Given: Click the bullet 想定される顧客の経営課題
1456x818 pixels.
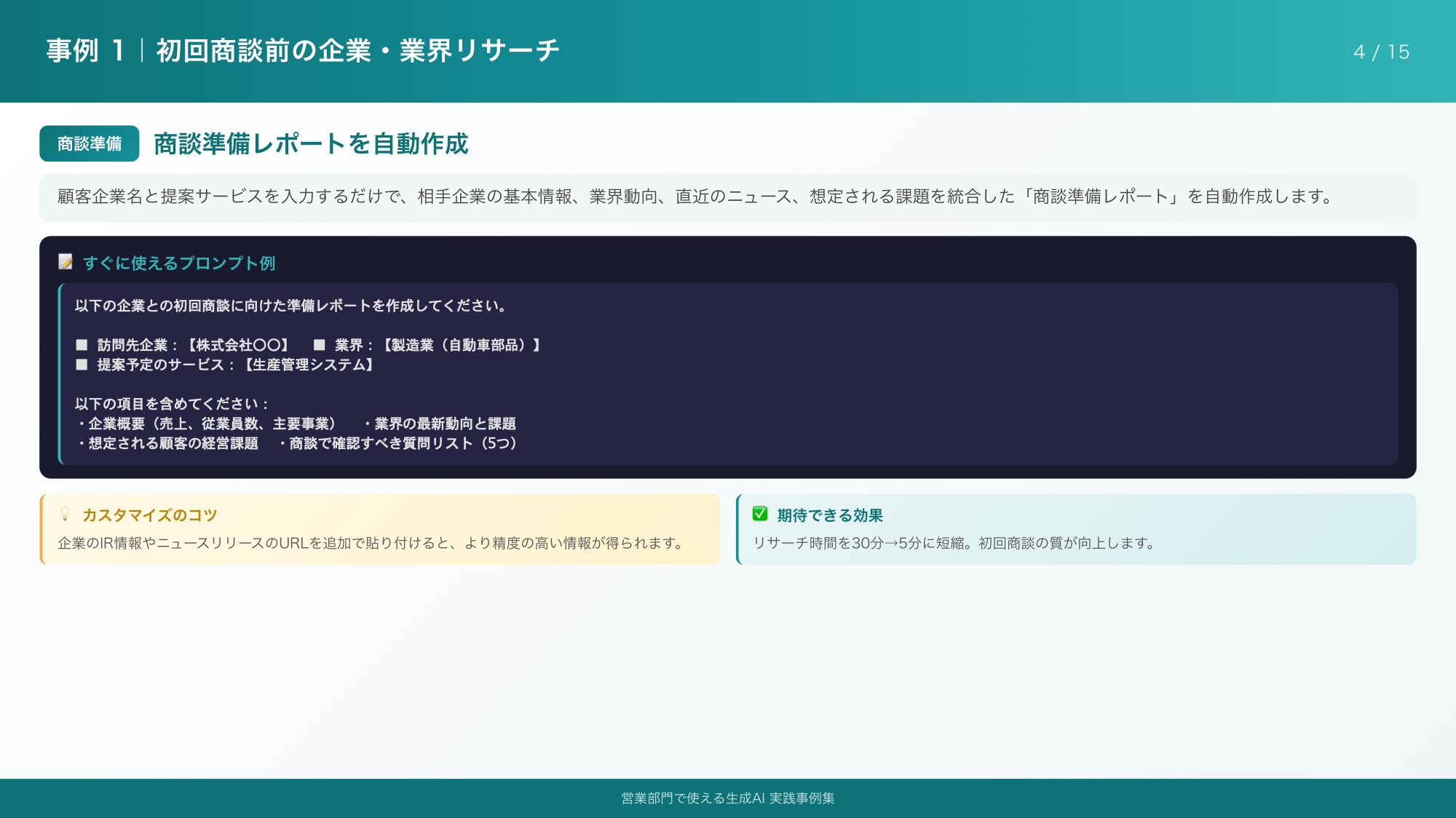Looking at the screenshot, I should pyautogui.click(x=167, y=443).
